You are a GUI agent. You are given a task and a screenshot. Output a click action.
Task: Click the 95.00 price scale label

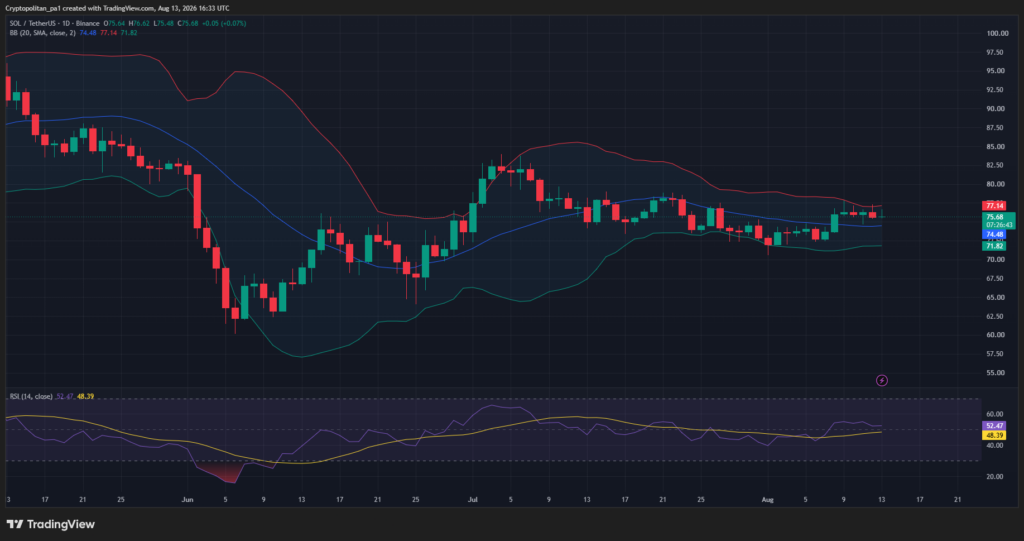coord(995,71)
